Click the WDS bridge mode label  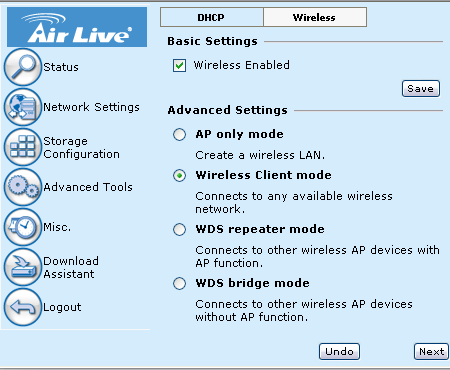coord(253,283)
